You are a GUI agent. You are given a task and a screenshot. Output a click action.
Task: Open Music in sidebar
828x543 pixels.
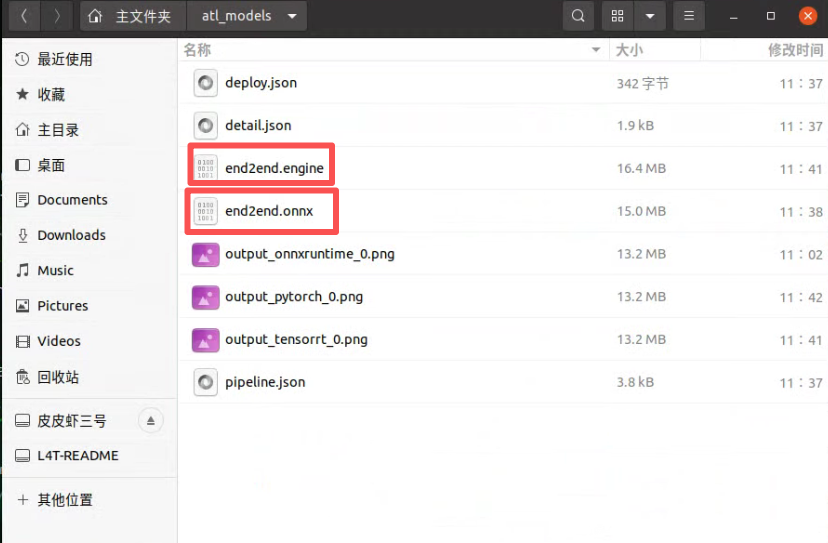click(90, 270)
